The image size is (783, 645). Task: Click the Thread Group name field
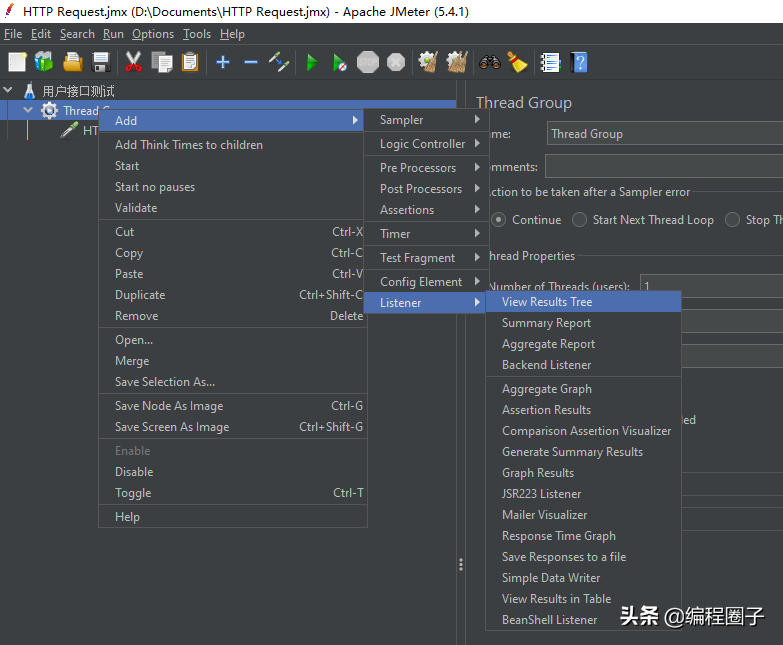(665, 133)
